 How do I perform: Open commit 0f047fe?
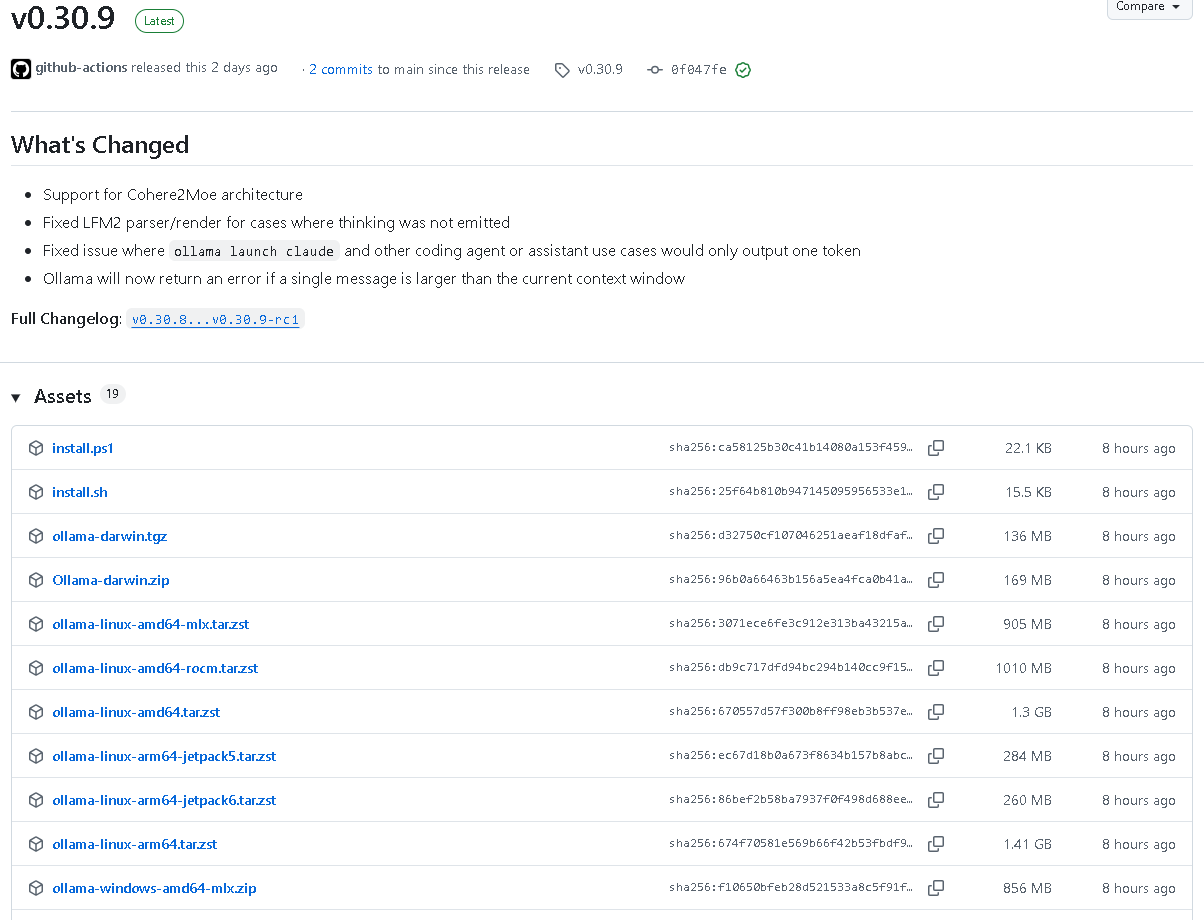(699, 70)
